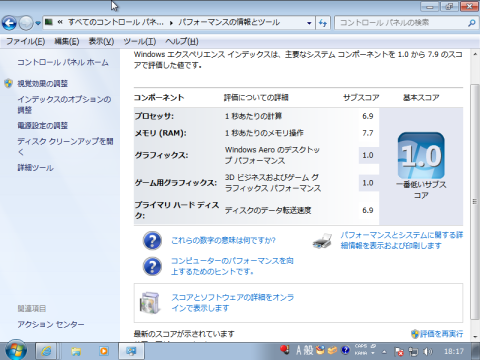
Task: Open the 表示(V) menu
Action: click(101, 41)
